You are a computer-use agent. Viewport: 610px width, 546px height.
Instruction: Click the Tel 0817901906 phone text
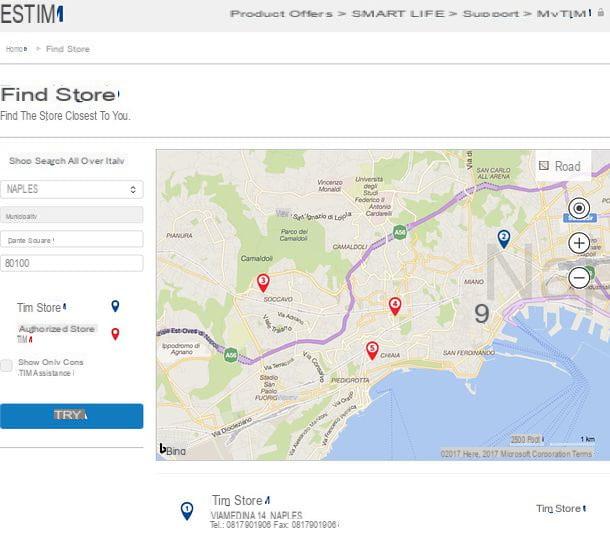[240, 525]
